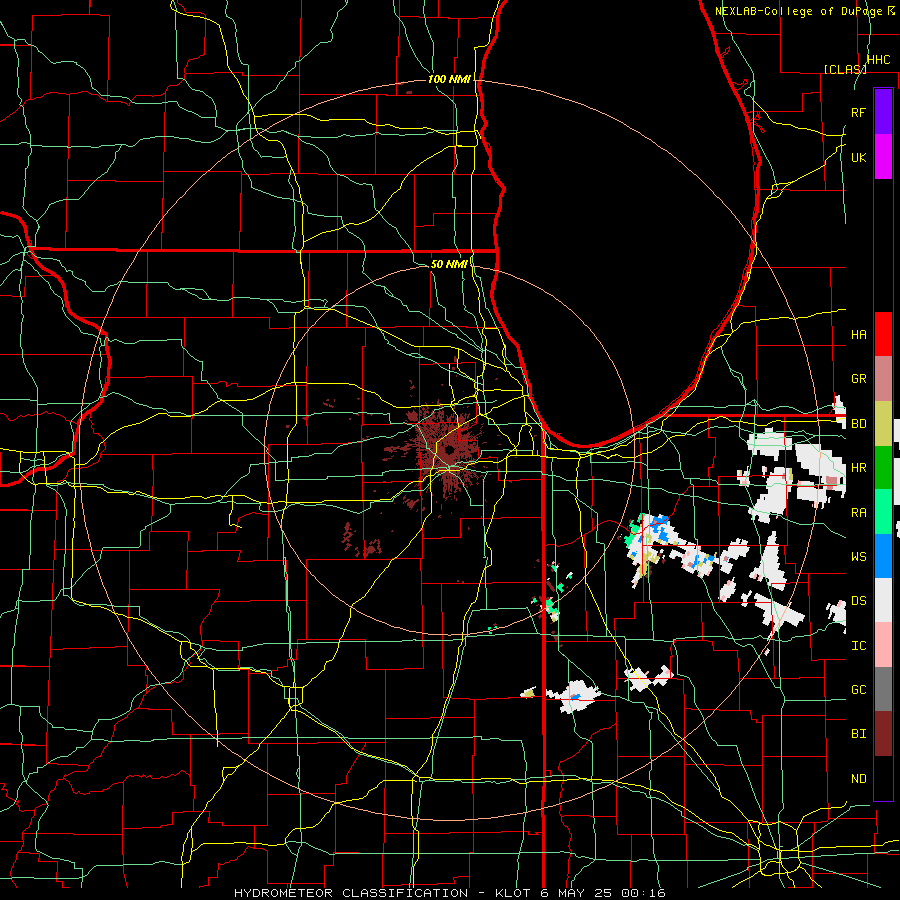Click the UK legend label
This screenshot has width=900, height=900.
click(858, 157)
